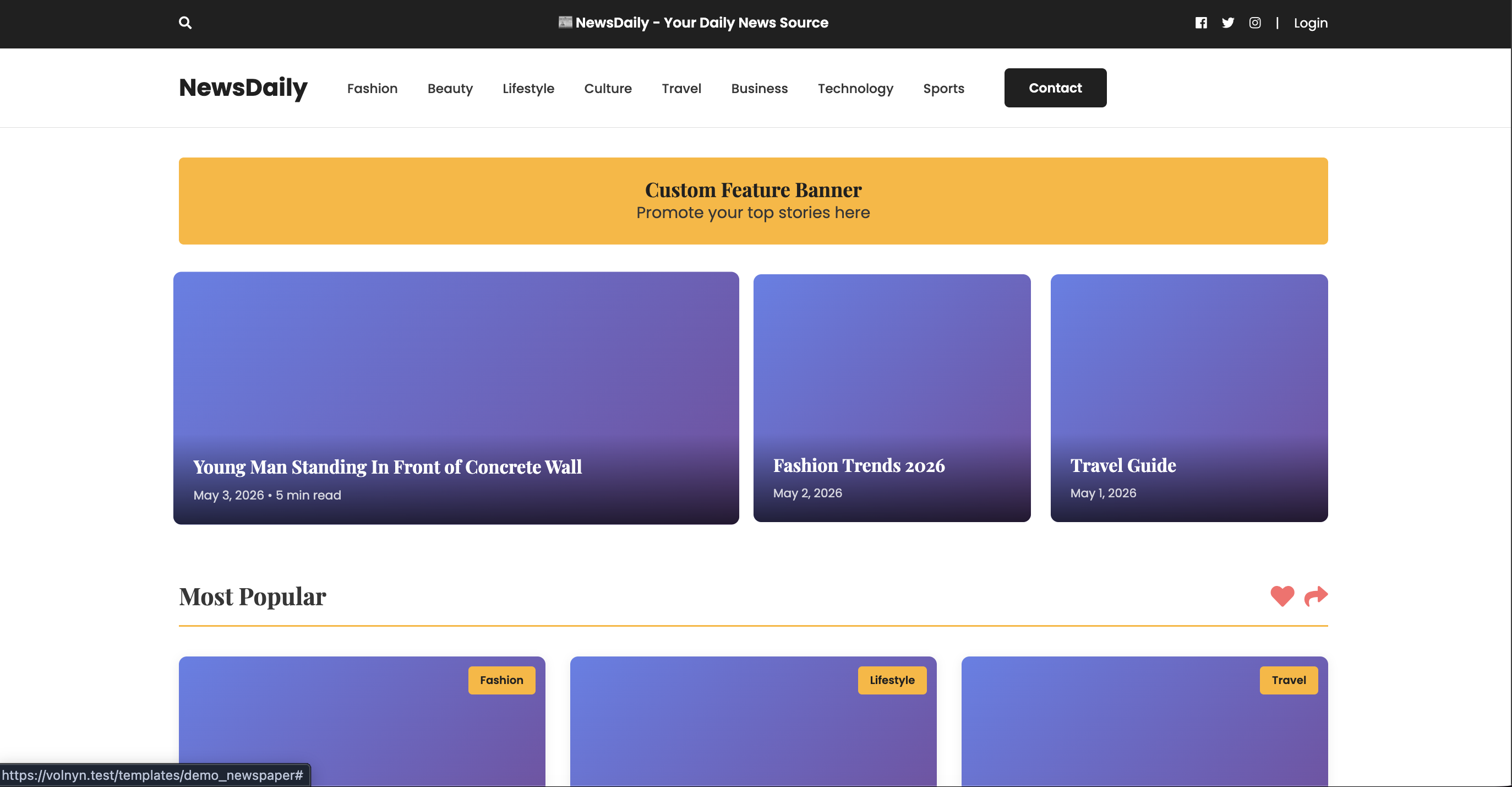Click the Login link
This screenshot has width=1512, height=787.
[1311, 23]
